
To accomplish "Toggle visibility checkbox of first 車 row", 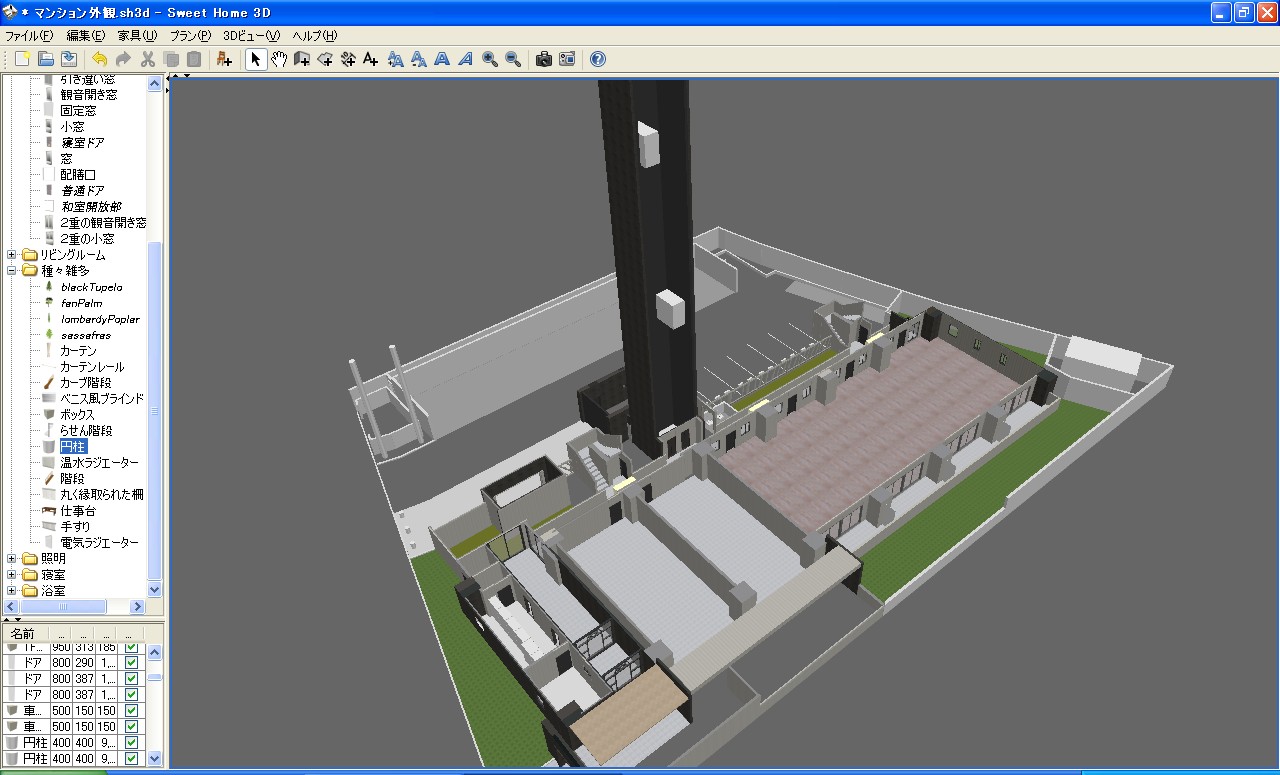I will click(x=131, y=710).
